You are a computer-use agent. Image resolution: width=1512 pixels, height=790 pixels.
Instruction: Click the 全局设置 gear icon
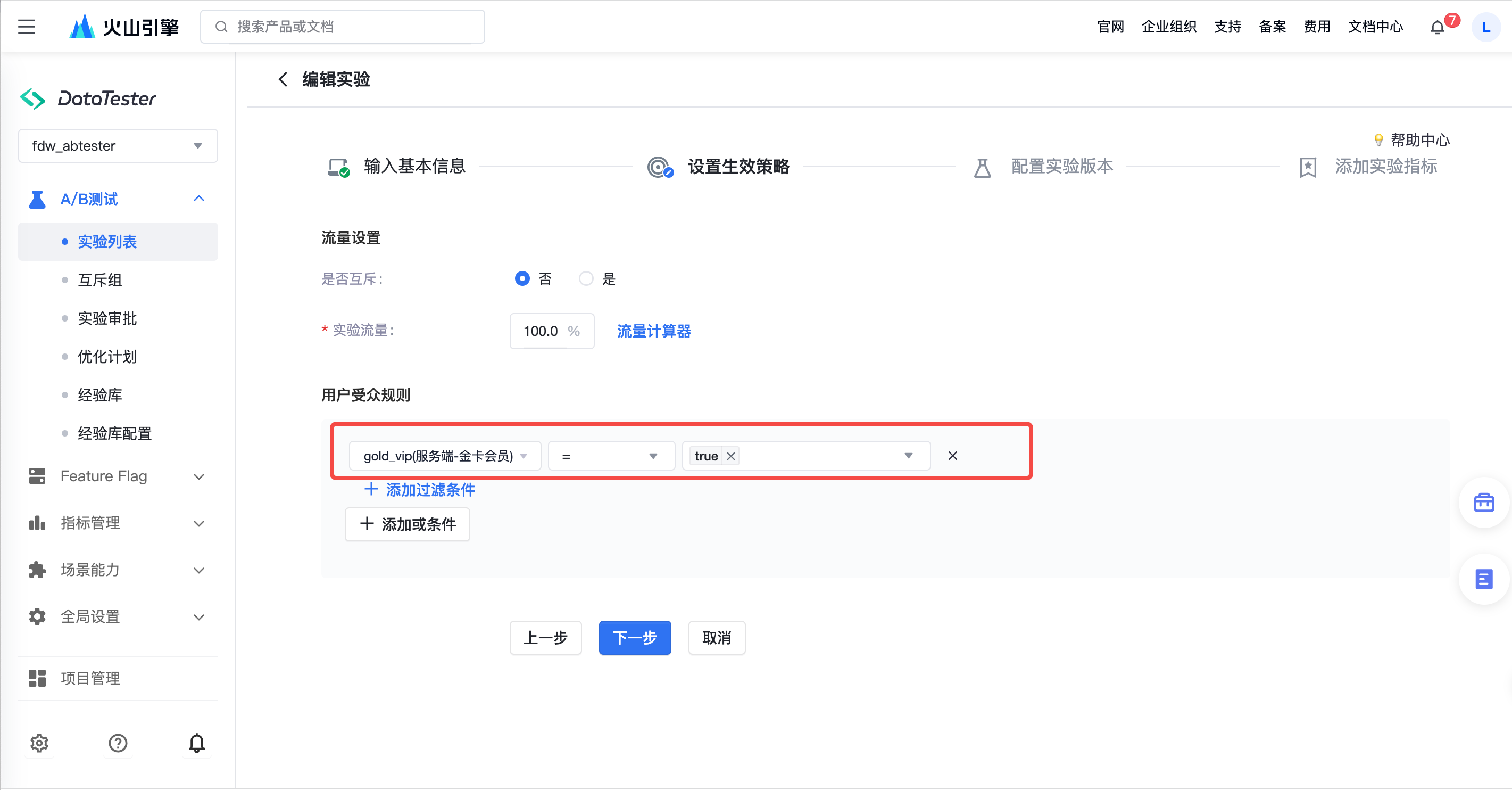click(x=37, y=616)
